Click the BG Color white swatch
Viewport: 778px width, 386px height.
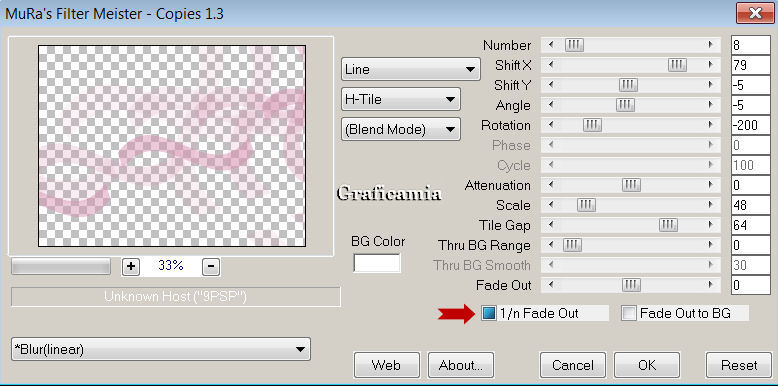pos(377,263)
